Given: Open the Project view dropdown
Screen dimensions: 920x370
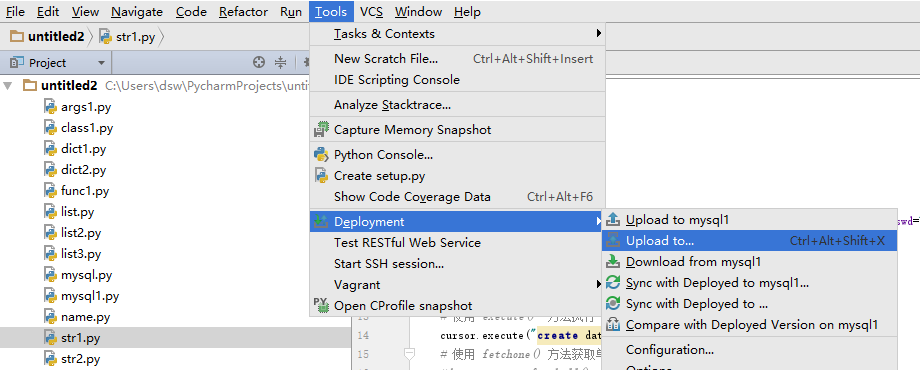Looking at the screenshot, I should point(101,63).
